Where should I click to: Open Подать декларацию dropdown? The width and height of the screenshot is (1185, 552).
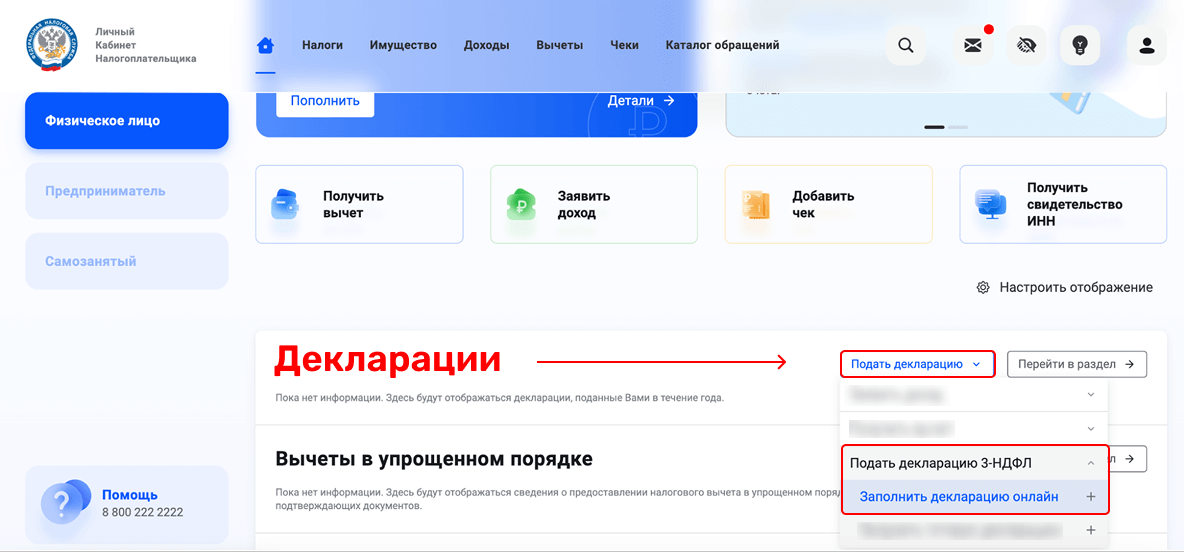917,364
